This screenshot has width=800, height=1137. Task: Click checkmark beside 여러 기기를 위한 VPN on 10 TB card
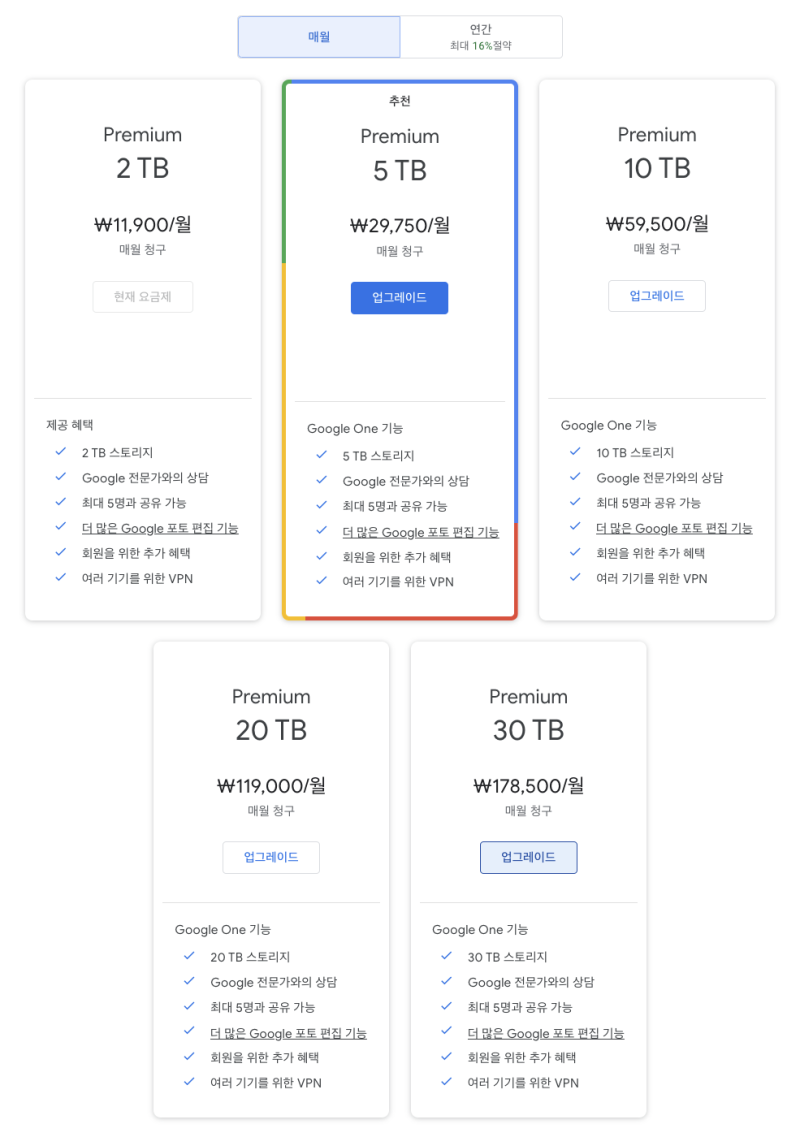point(574,578)
